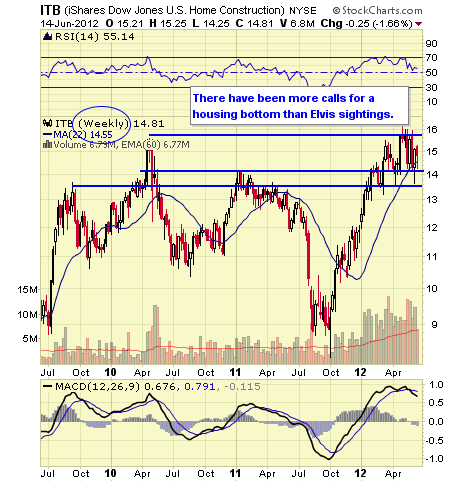
Task: Click the volume bars icon in the legend
Action: 48,145
